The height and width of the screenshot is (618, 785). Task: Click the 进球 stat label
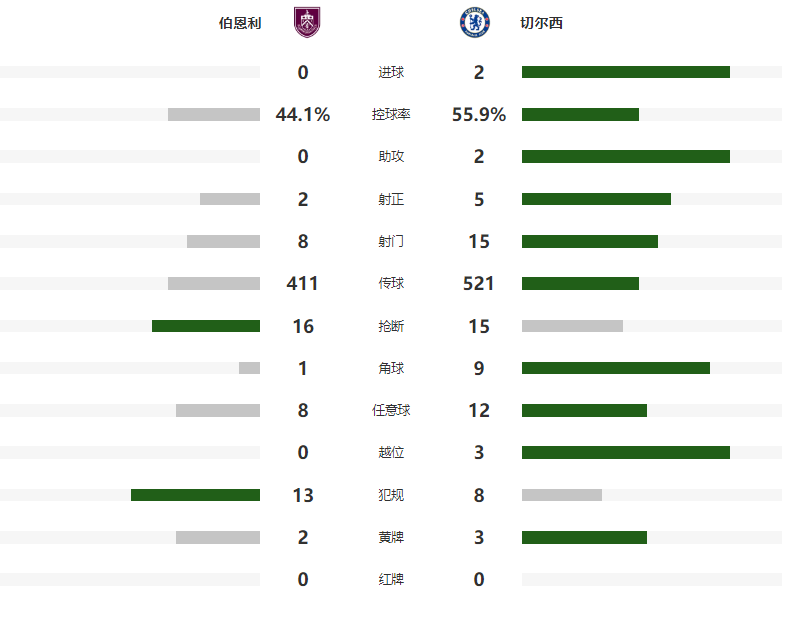[391, 72]
